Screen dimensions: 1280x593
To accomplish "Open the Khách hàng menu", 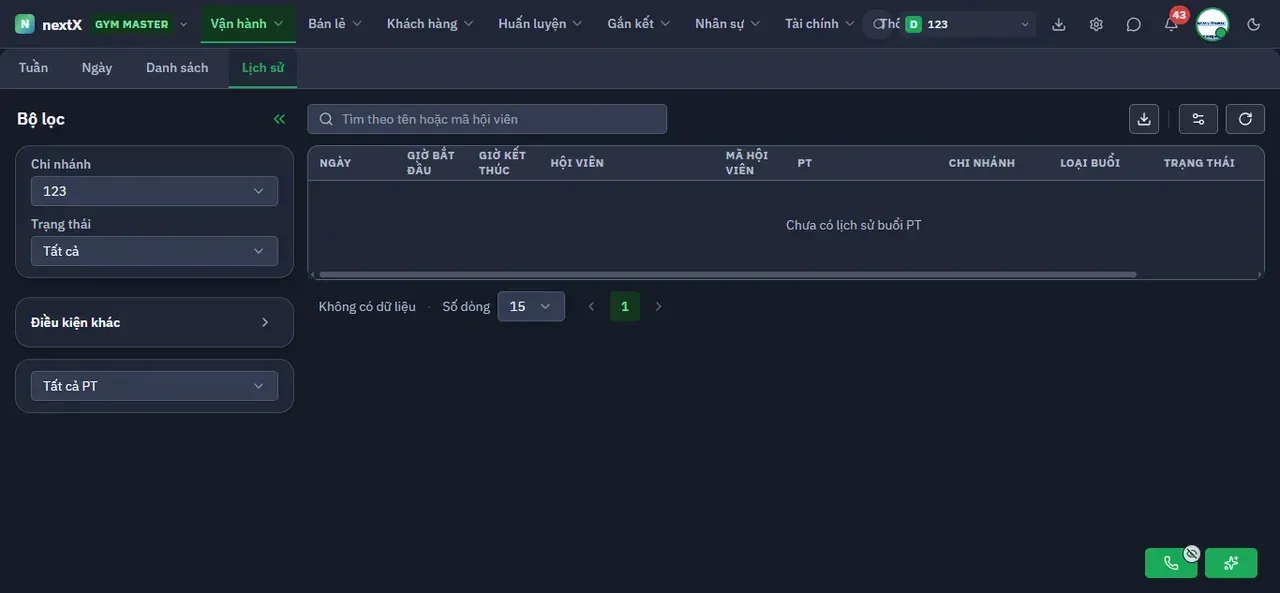I will (x=430, y=24).
